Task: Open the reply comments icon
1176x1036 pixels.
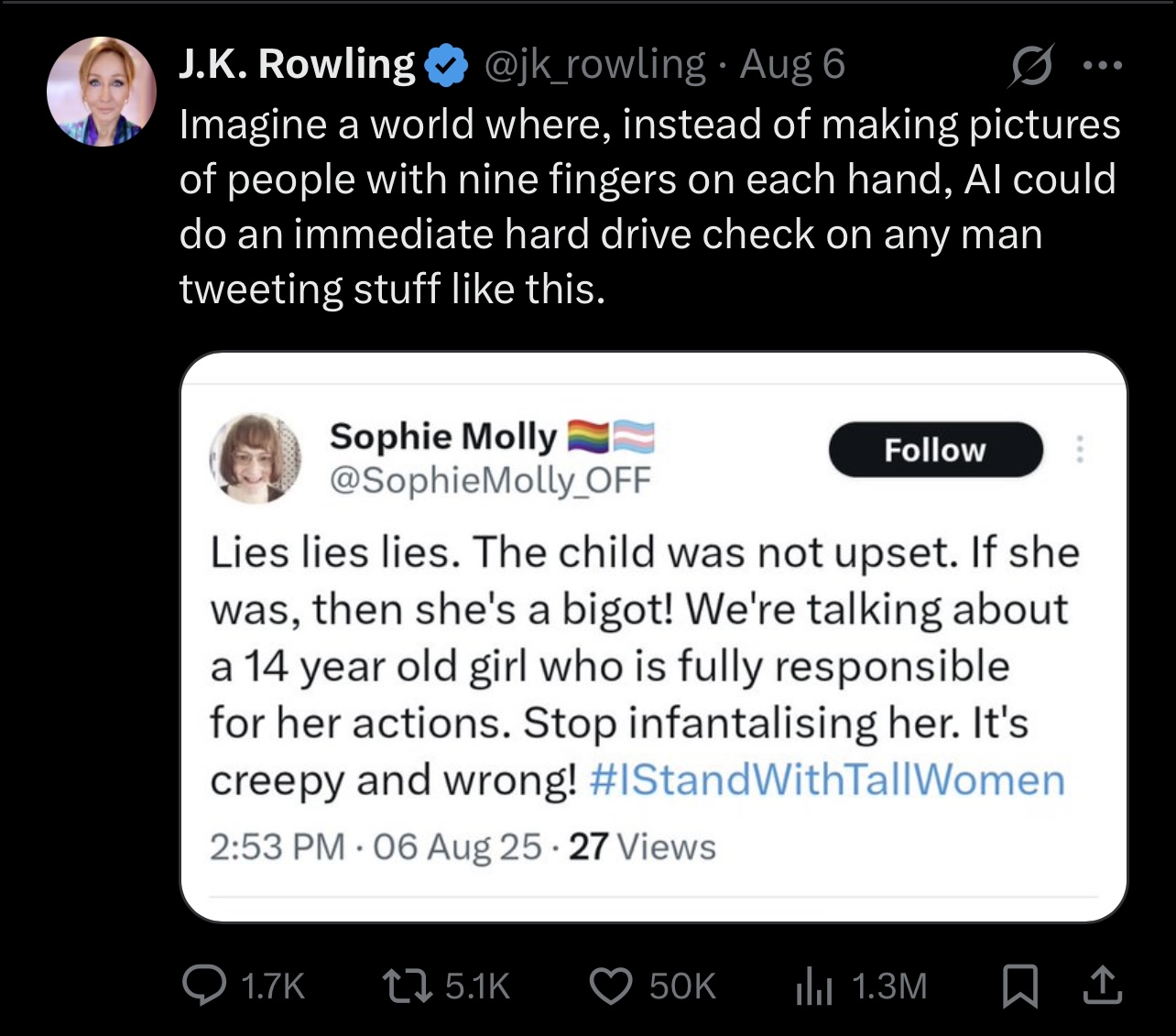Action: pos(203,986)
